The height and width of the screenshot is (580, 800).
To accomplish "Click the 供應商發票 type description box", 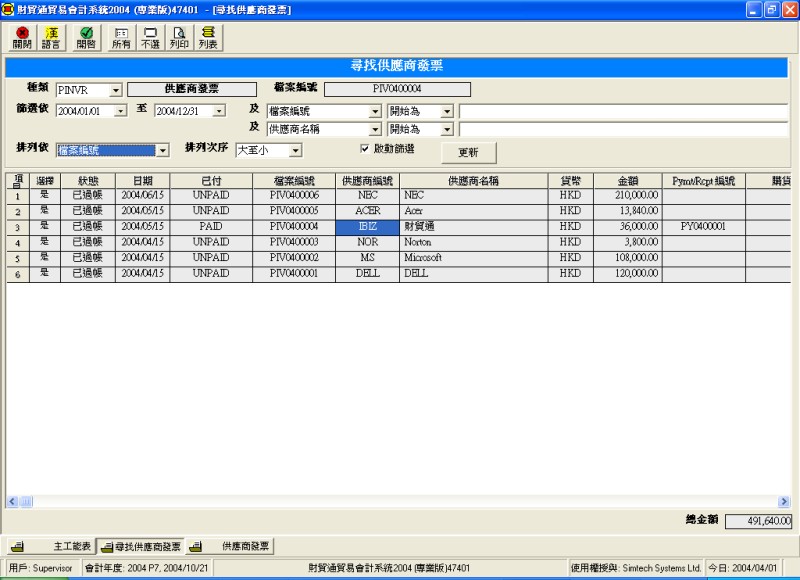I will point(192,89).
